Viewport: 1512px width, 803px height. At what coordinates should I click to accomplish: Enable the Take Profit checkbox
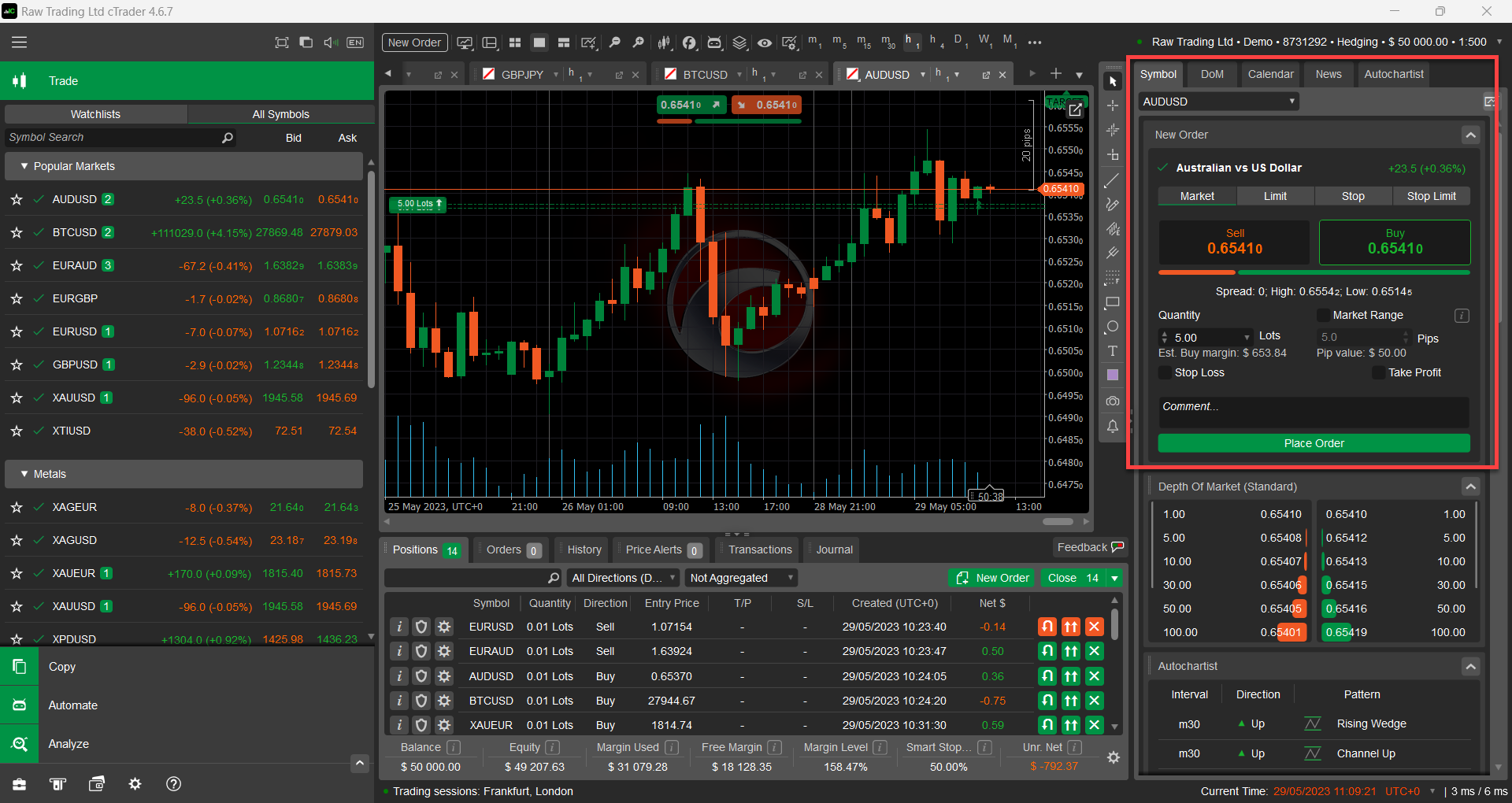click(x=1378, y=373)
